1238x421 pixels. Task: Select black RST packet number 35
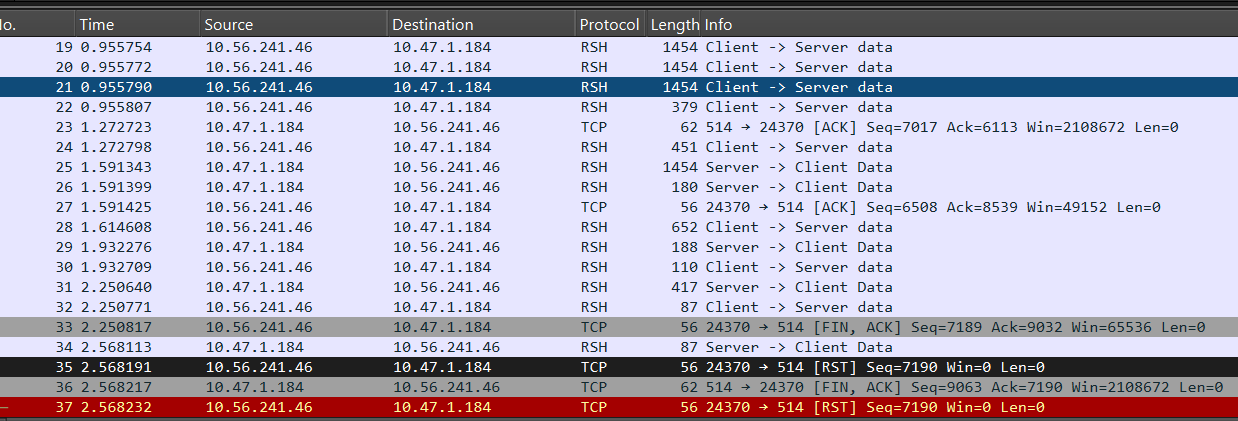(619, 367)
